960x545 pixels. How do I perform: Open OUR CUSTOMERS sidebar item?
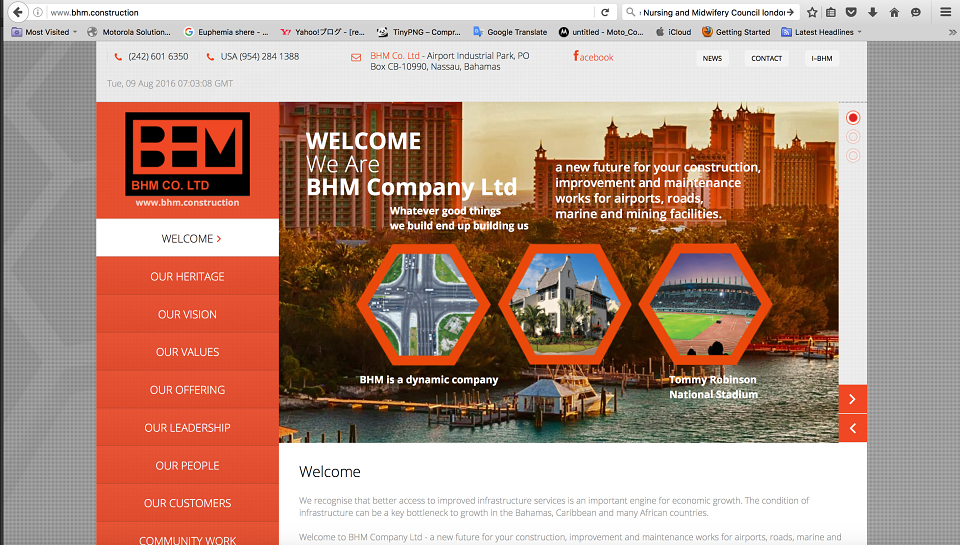click(x=187, y=503)
